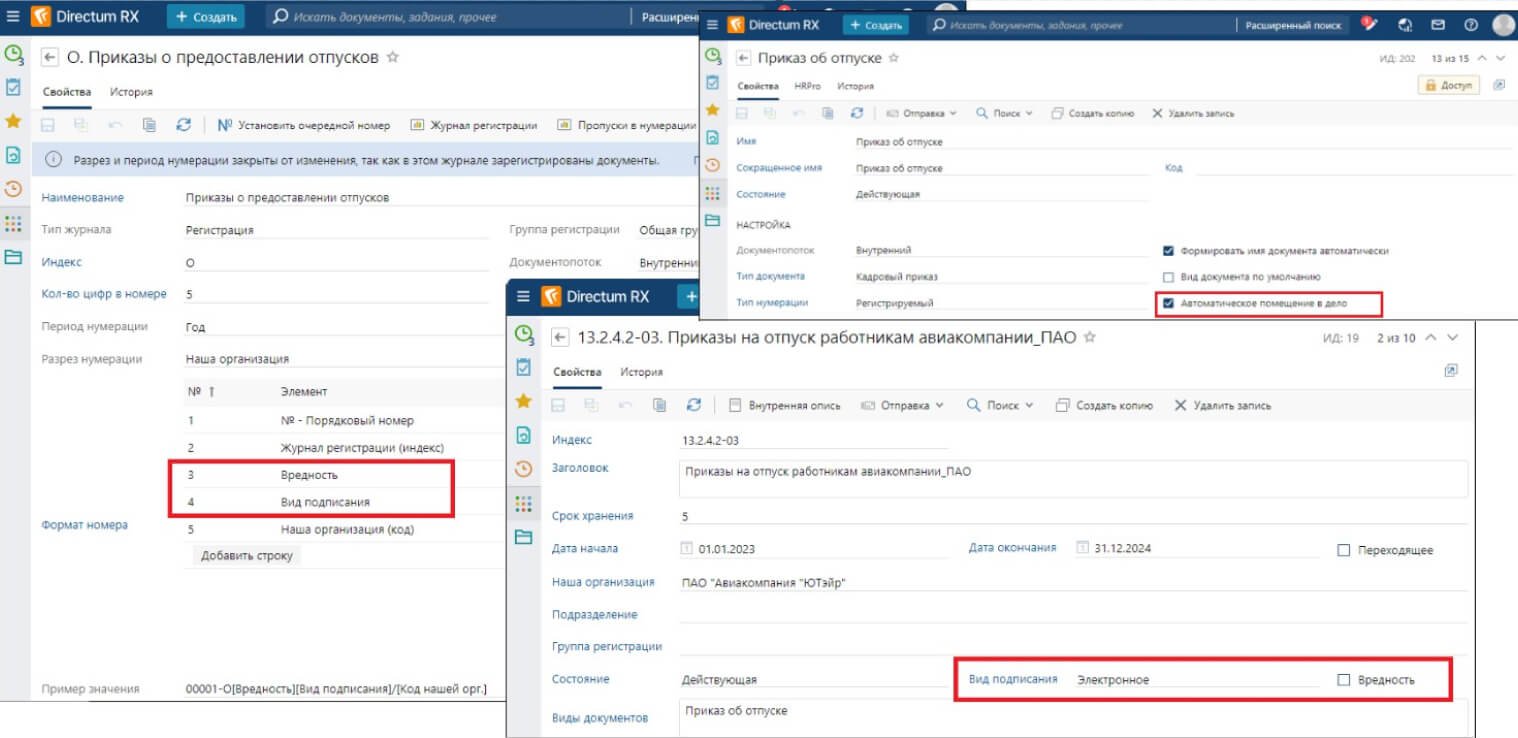Open clock notifications icon in leftmost window sidebar
Image resolution: width=1518 pixels, height=738 pixels.
(14, 55)
